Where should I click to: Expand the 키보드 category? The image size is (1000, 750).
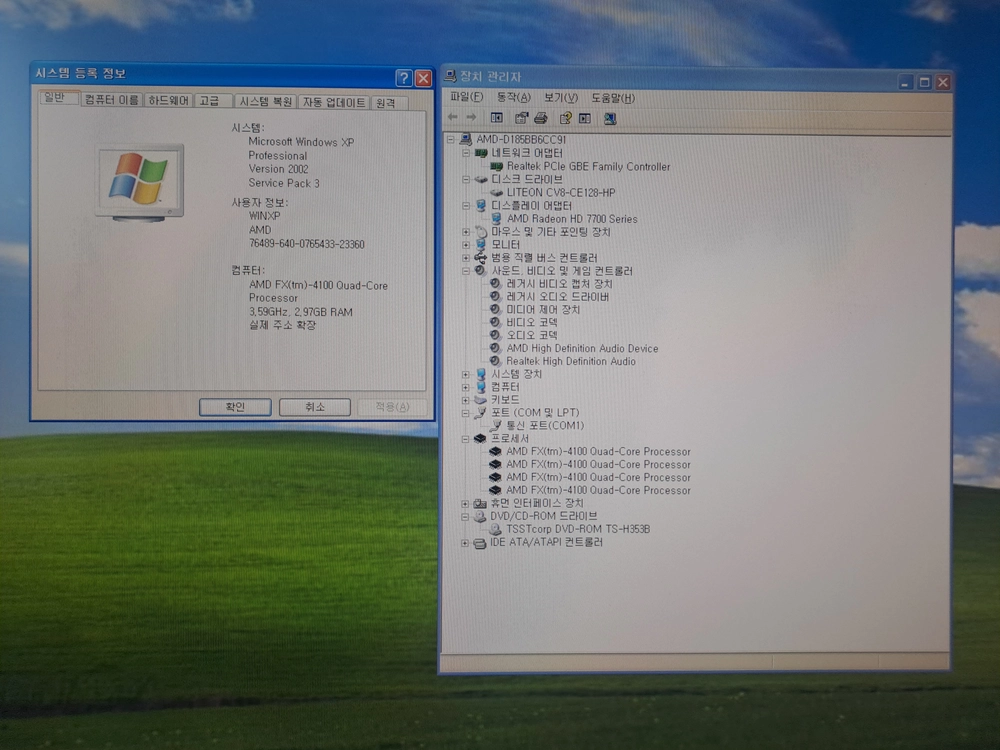466,400
